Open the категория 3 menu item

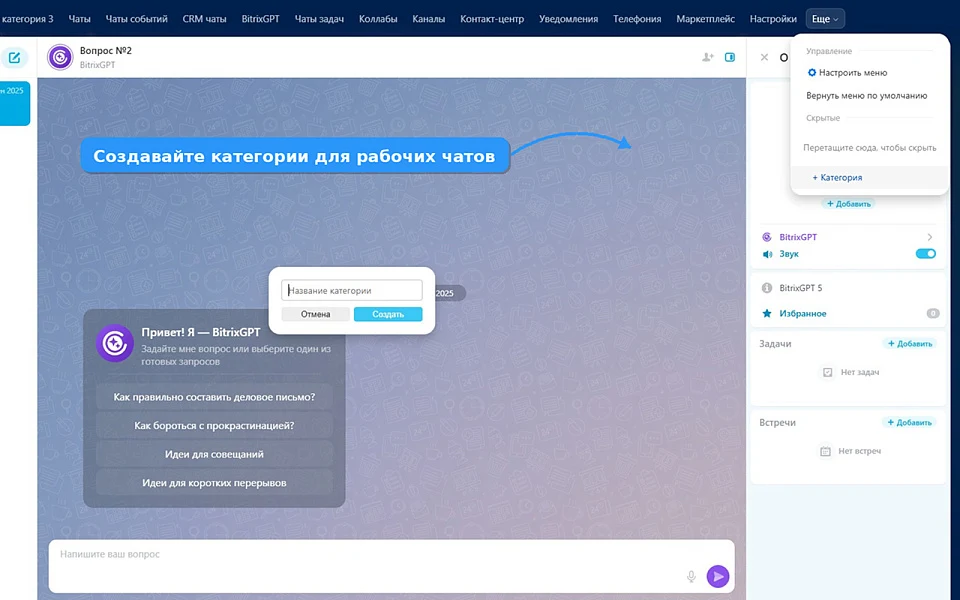point(27,19)
